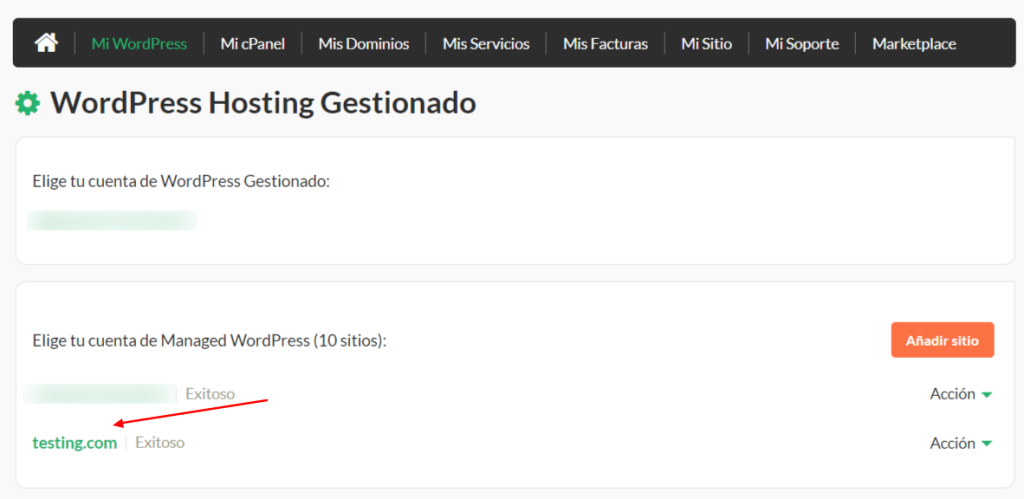The image size is (1024, 499).
Task: Expand the Acción dropdown for testing.com
Action: (961, 443)
